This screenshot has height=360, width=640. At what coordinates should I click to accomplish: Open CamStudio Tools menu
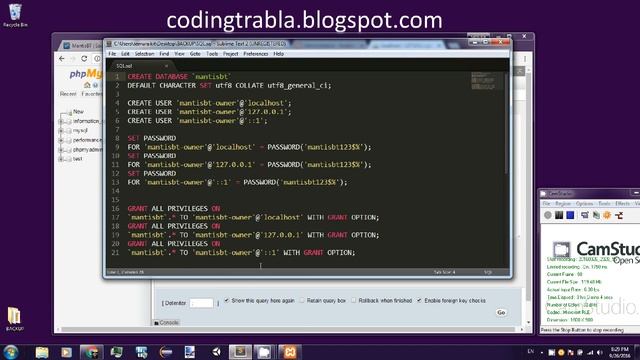point(604,204)
